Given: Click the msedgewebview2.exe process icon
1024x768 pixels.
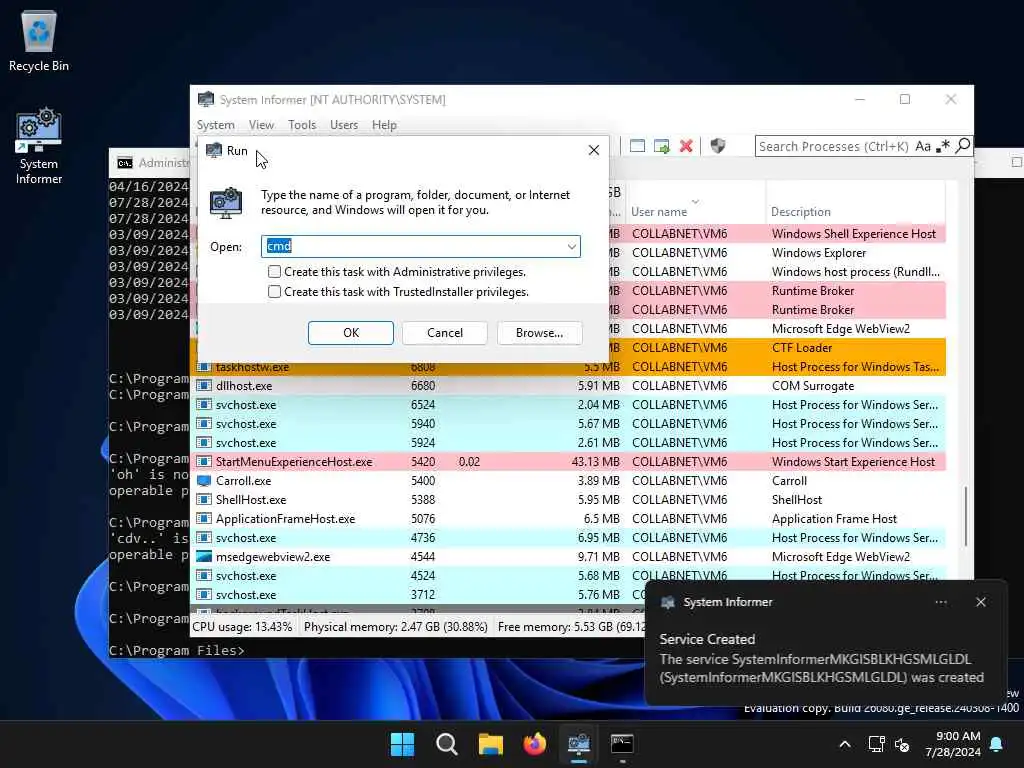Looking at the screenshot, I should pos(204,557).
